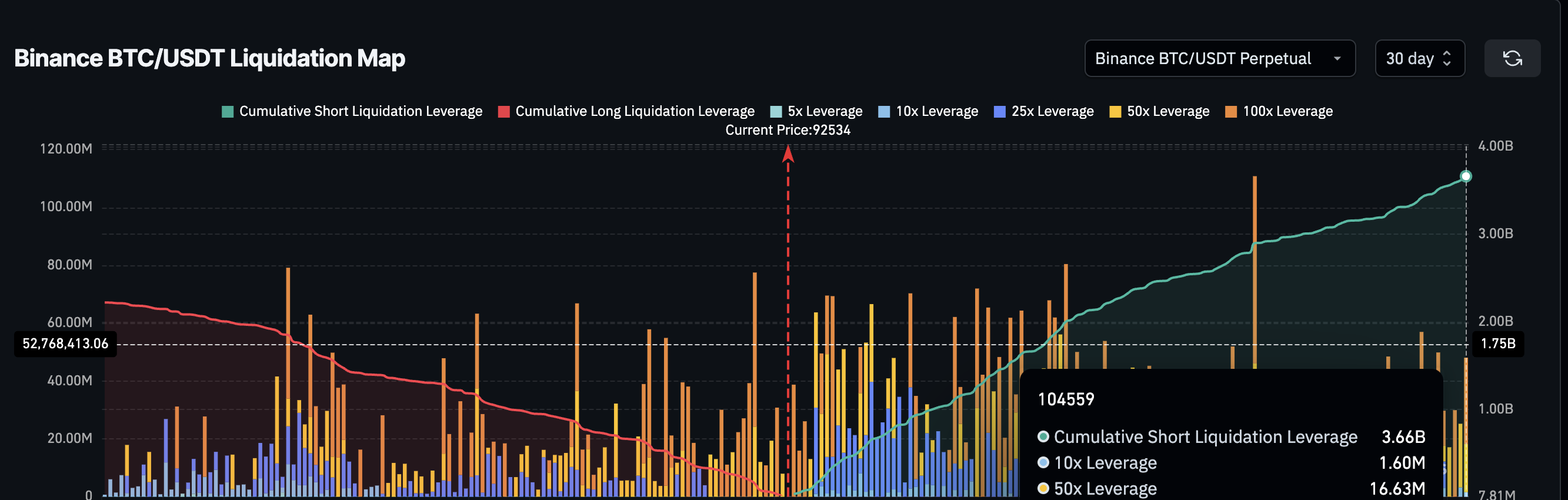Click the 52,768,413.06 crosshair value label
The height and width of the screenshot is (500, 1568).
click(x=65, y=344)
